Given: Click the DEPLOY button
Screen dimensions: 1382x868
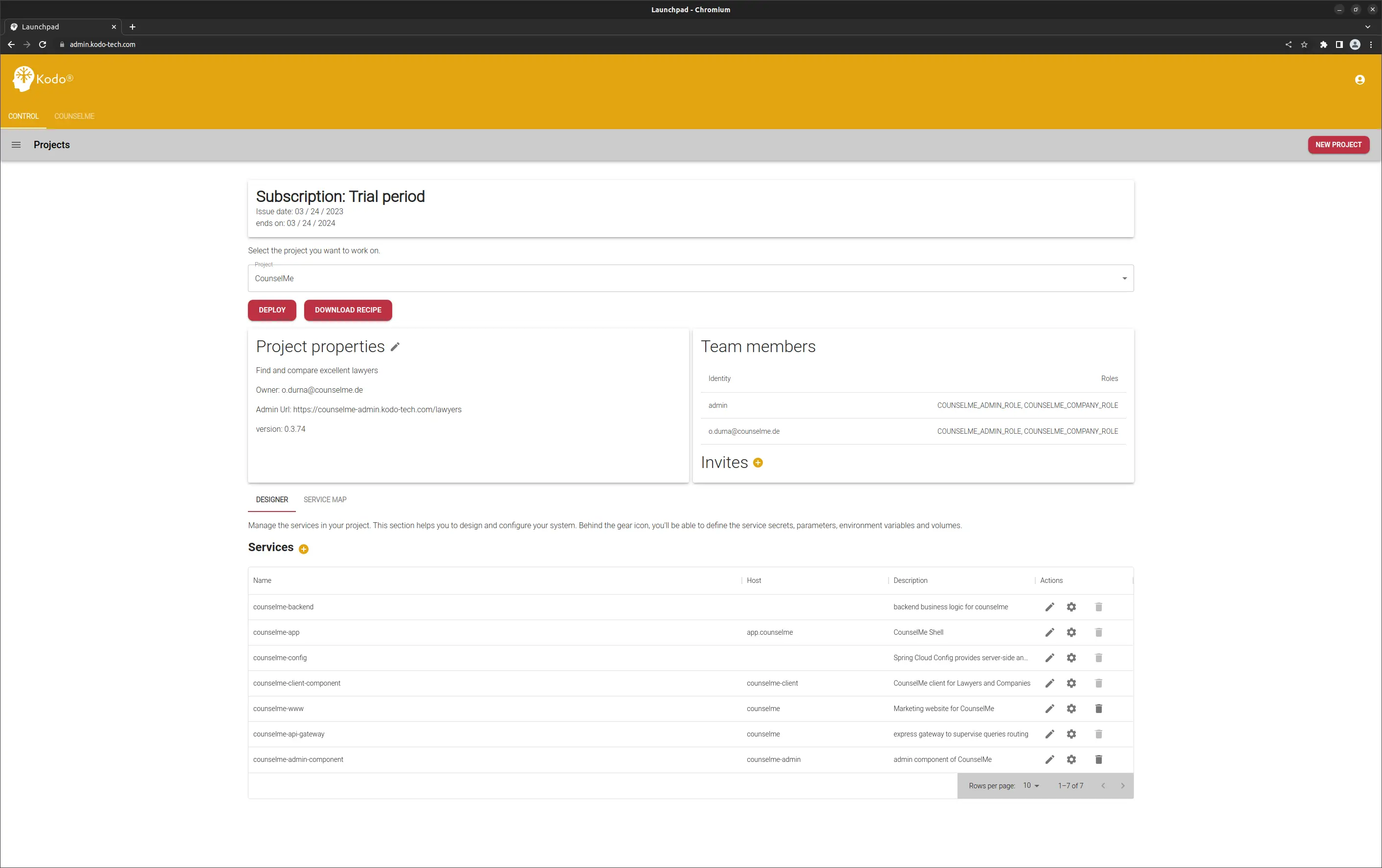Looking at the screenshot, I should (x=271, y=310).
